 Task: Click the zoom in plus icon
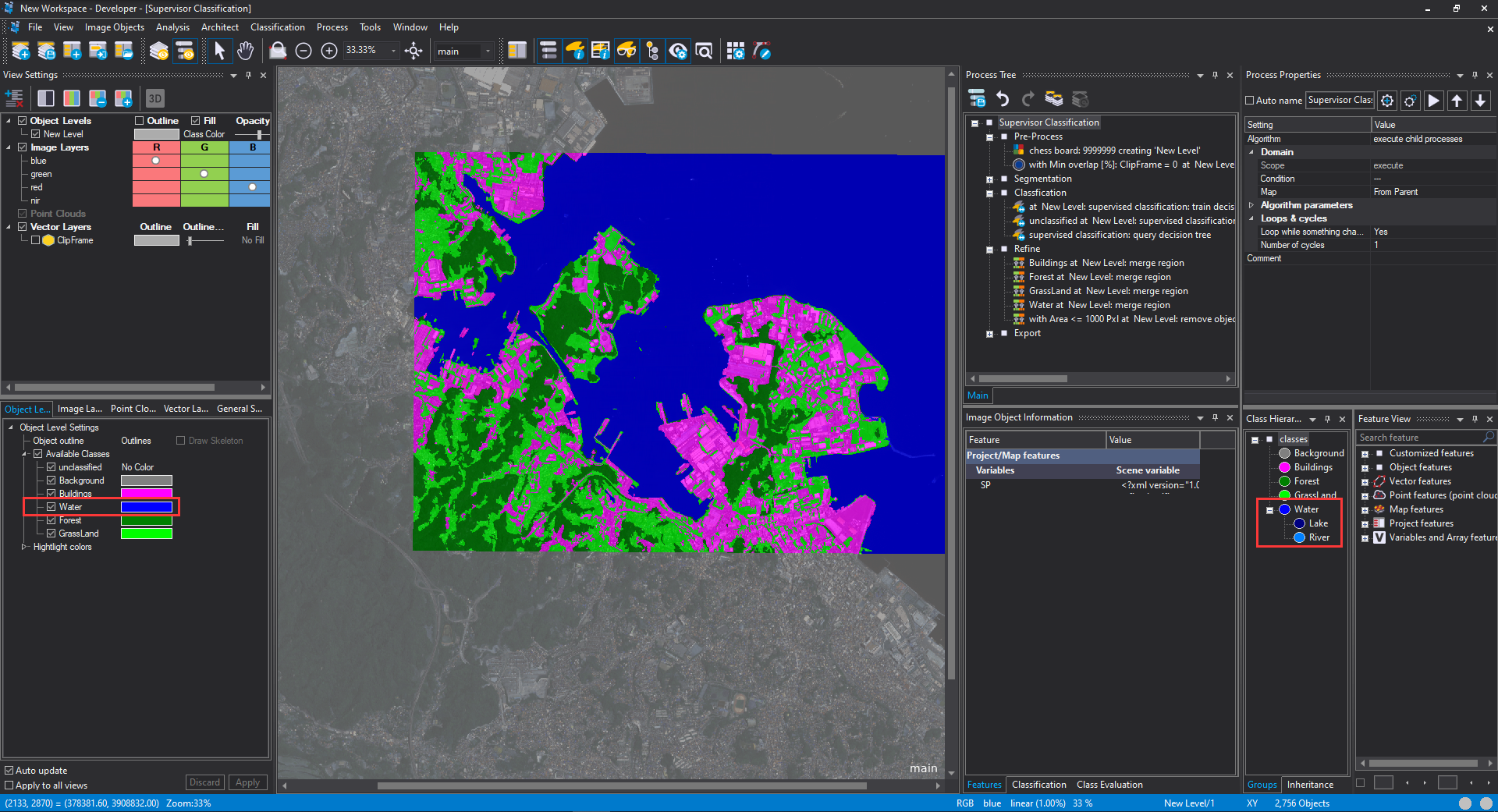tap(329, 51)
